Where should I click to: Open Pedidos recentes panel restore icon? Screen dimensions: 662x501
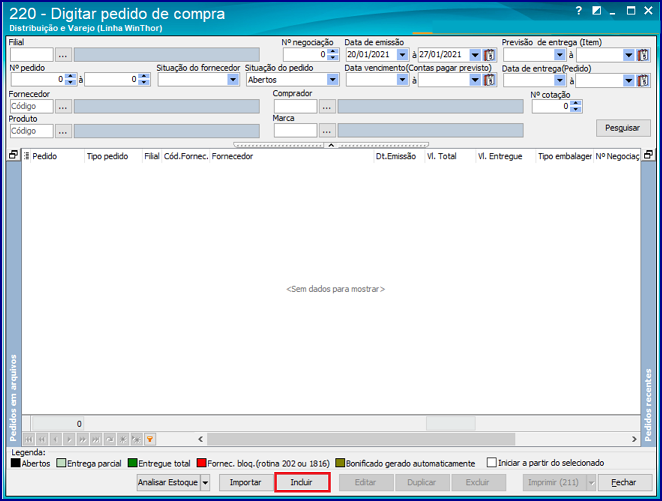pyautogui.click(x=648, y=155)
